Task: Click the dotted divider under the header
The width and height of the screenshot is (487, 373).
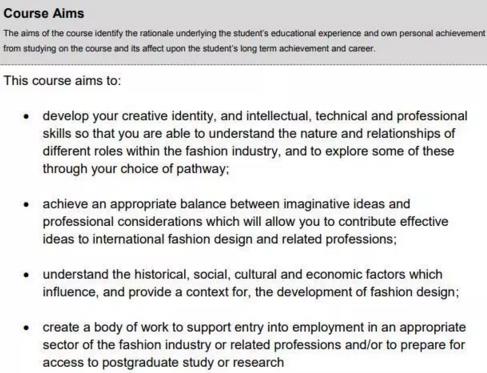Action: pyautogui.click(x=243, y=65)
